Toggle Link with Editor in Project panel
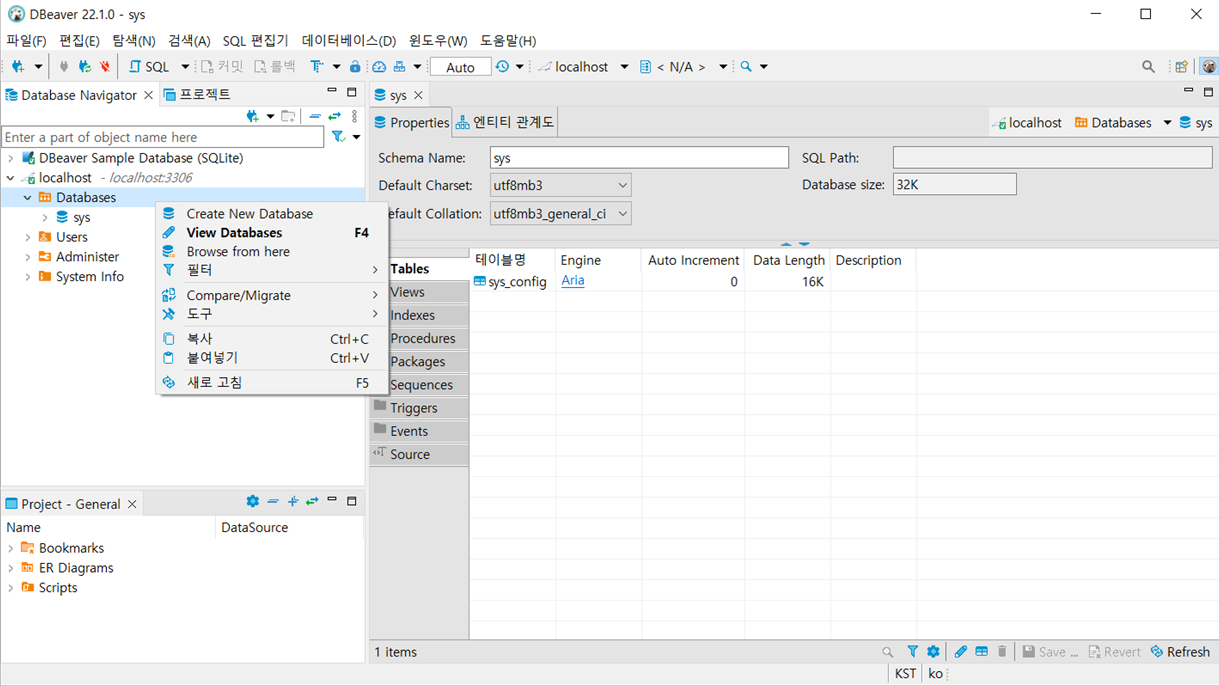The width and height of the screenshot is (1219, 686). [x=312, y=502]
